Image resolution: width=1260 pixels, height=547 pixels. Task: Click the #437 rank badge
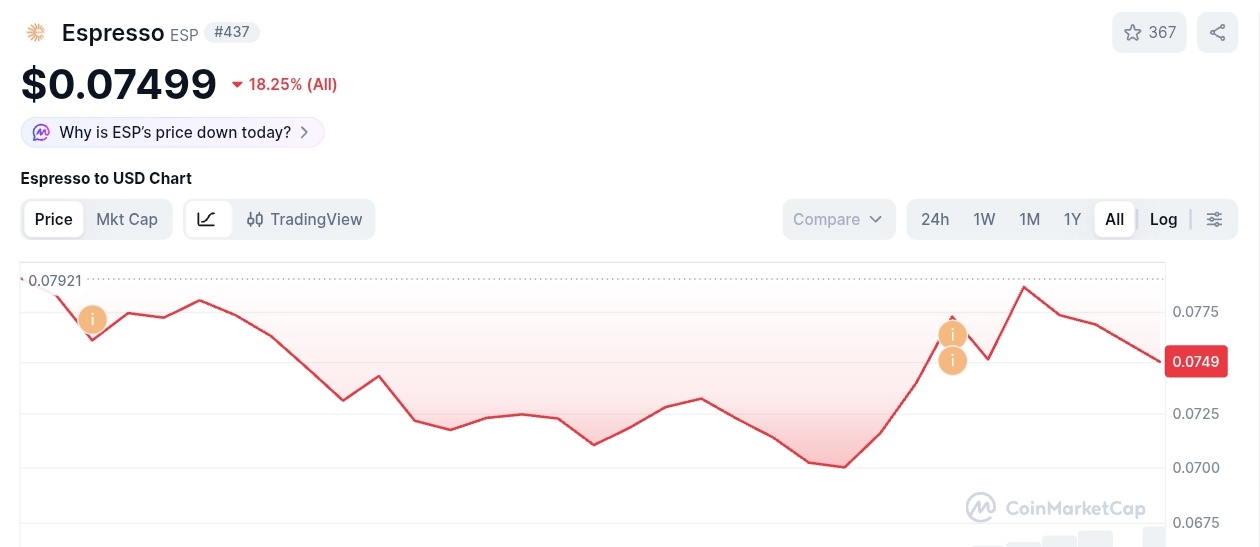coord(232,33)
